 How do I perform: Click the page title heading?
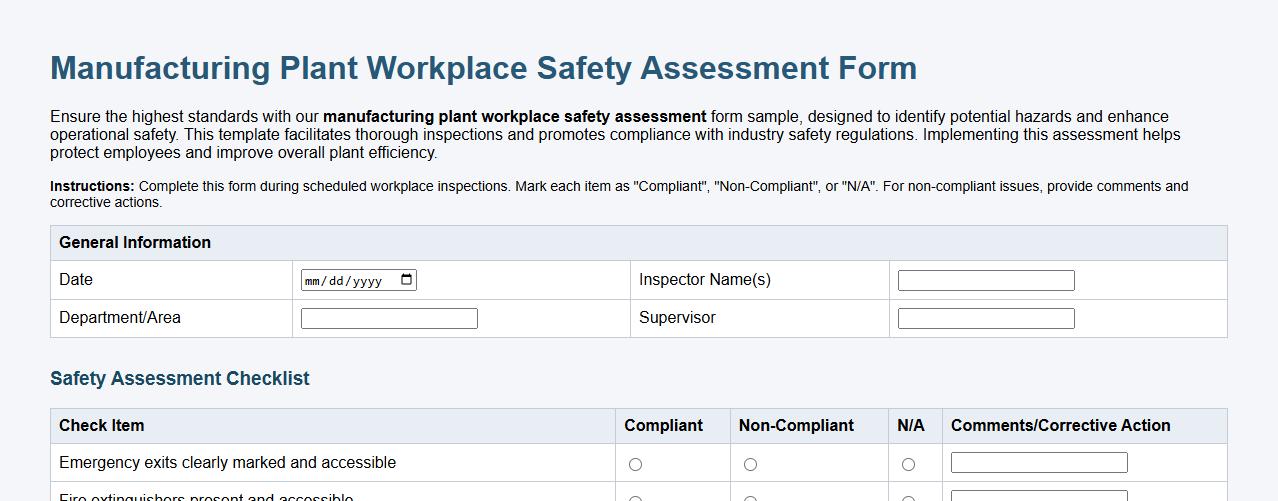coord(483,68)
